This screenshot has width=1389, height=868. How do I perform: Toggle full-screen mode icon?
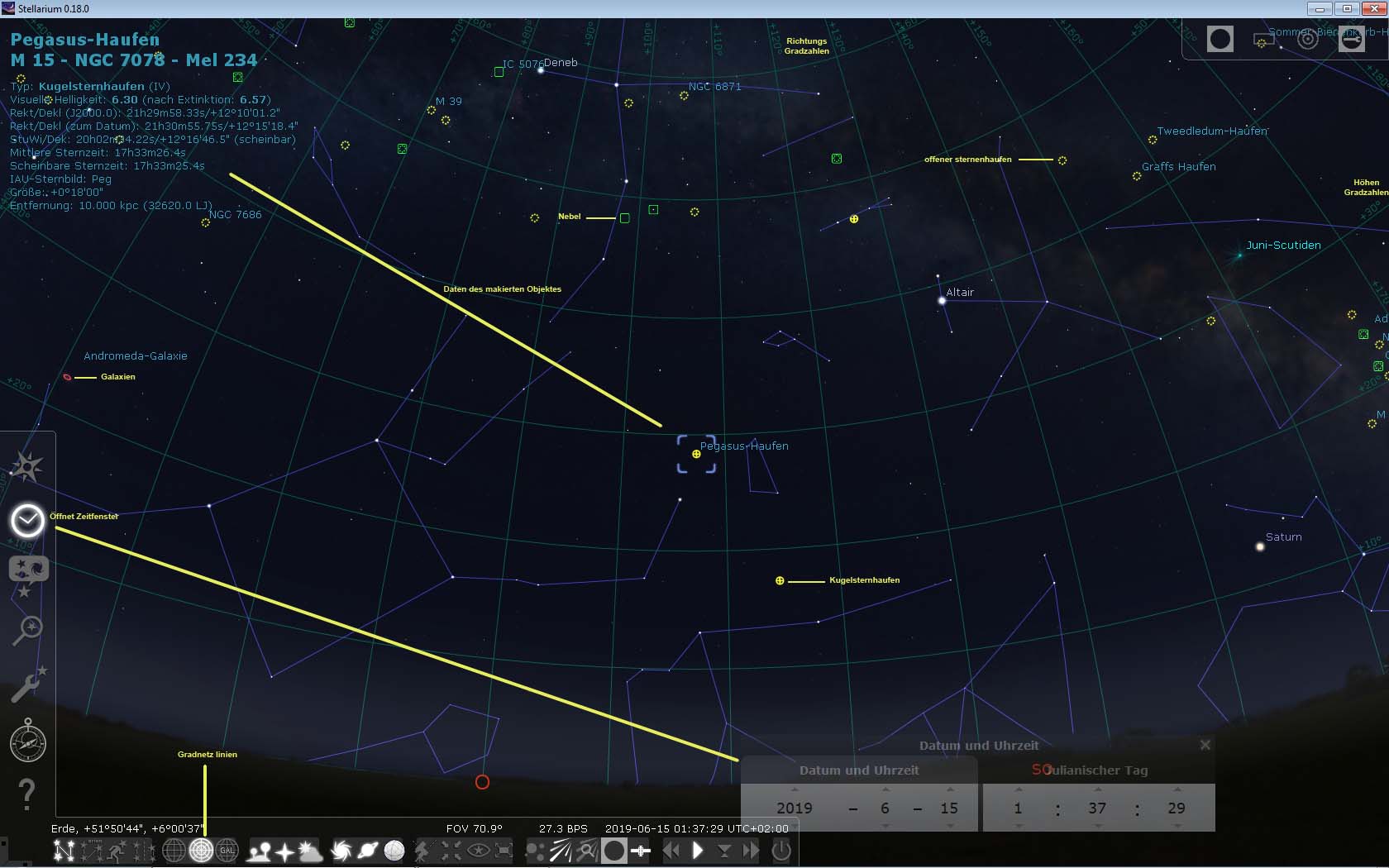coord(504,850)
